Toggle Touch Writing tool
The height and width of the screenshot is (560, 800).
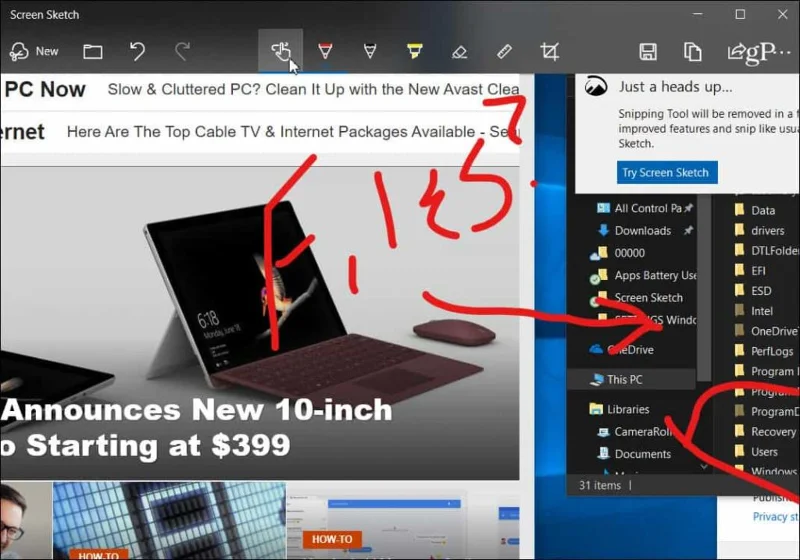[x=281, y=52]
